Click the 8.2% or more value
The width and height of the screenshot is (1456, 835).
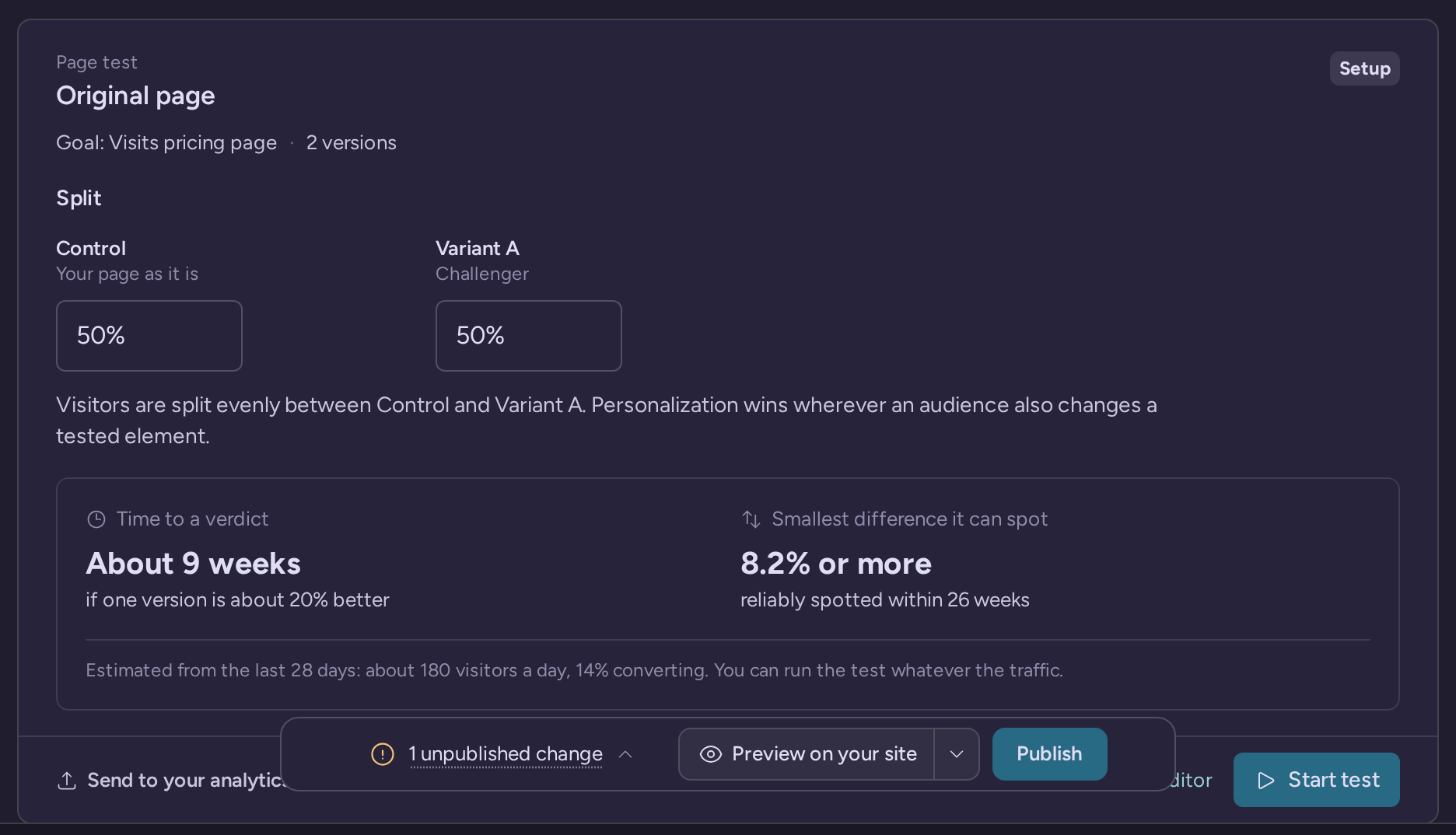[836, 564]
